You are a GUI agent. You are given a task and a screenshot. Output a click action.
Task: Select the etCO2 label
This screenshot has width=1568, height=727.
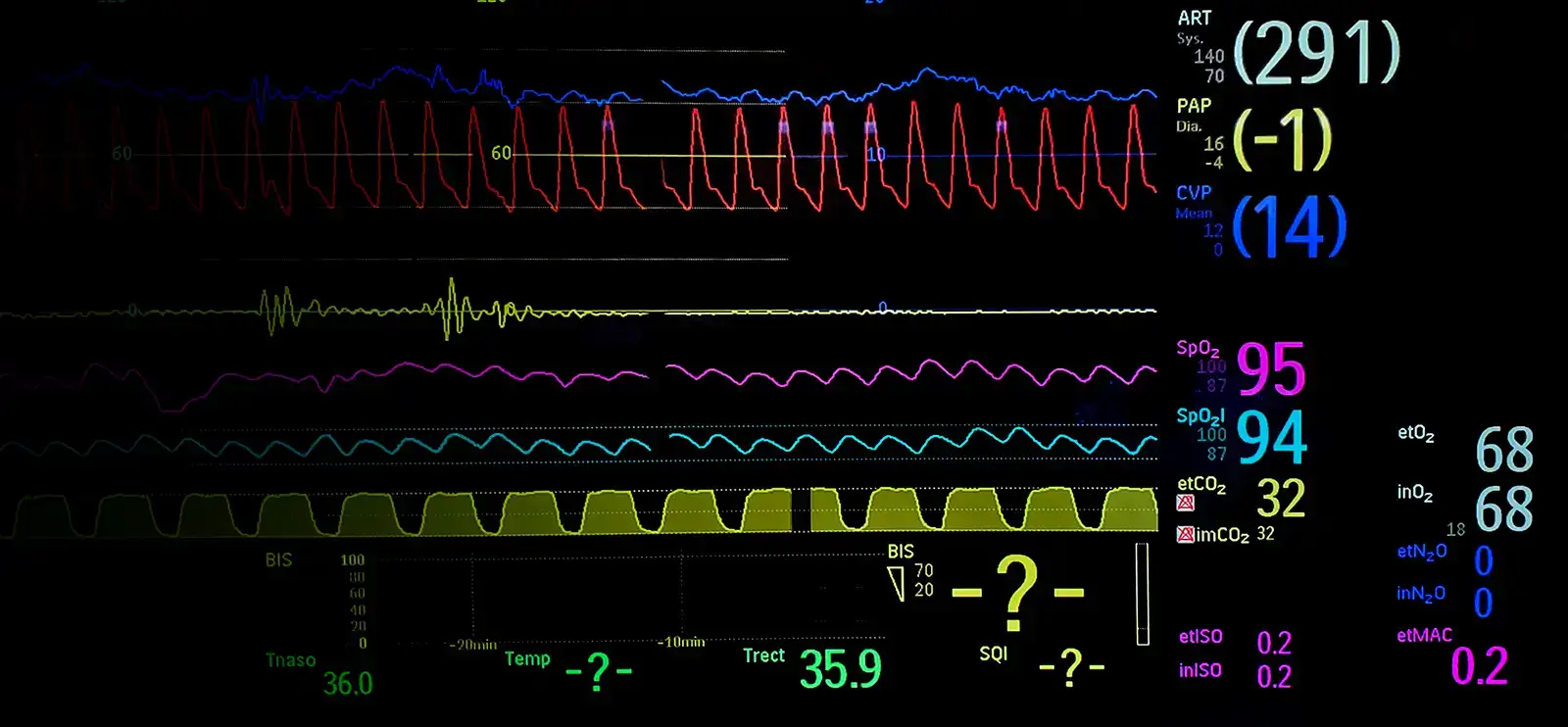coord(1201,484)
